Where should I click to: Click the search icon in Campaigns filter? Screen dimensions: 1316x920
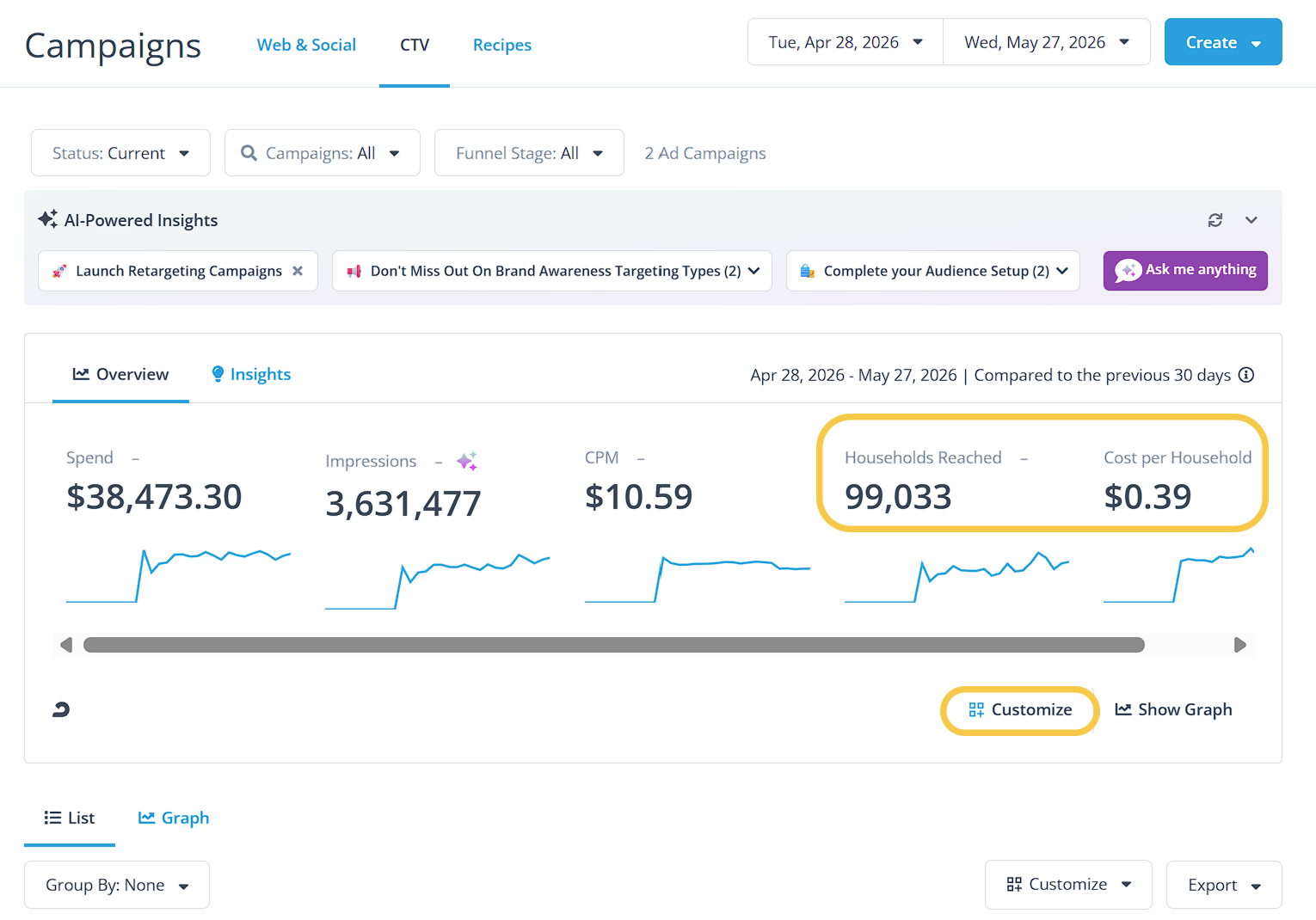point(249,153)
